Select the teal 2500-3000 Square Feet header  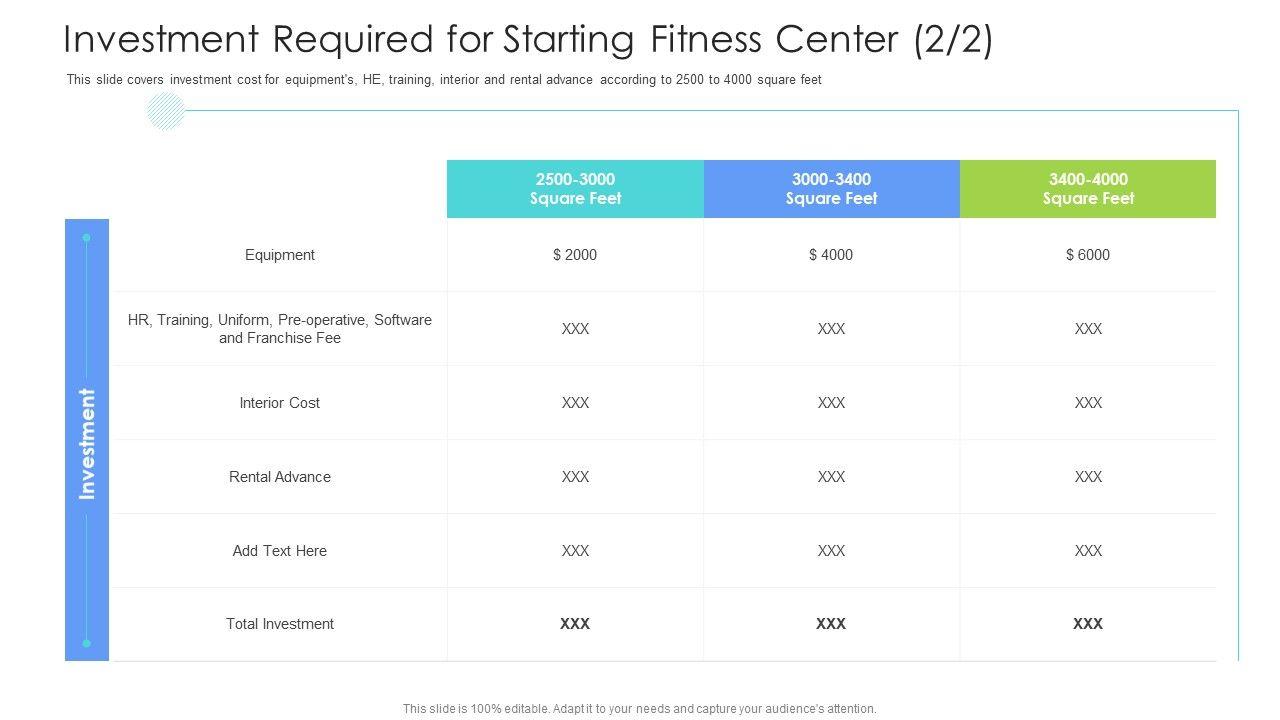tap(575, 189)
